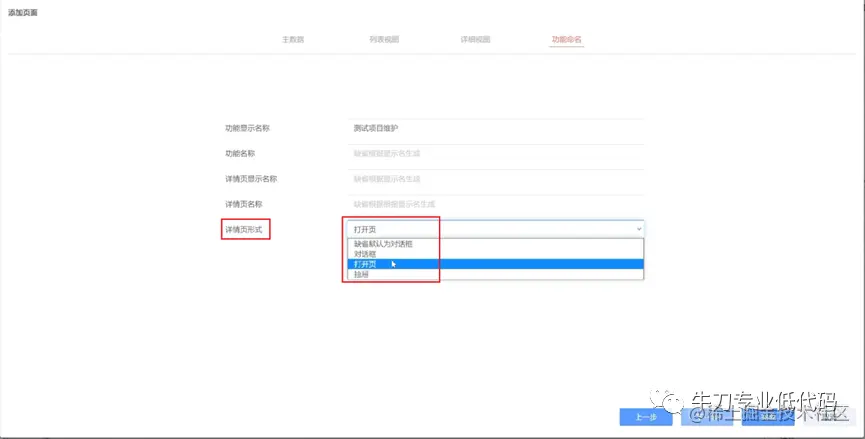The image size is (865, 439).
Task: Select the highlighted 打开页 option
Action: 495,264
